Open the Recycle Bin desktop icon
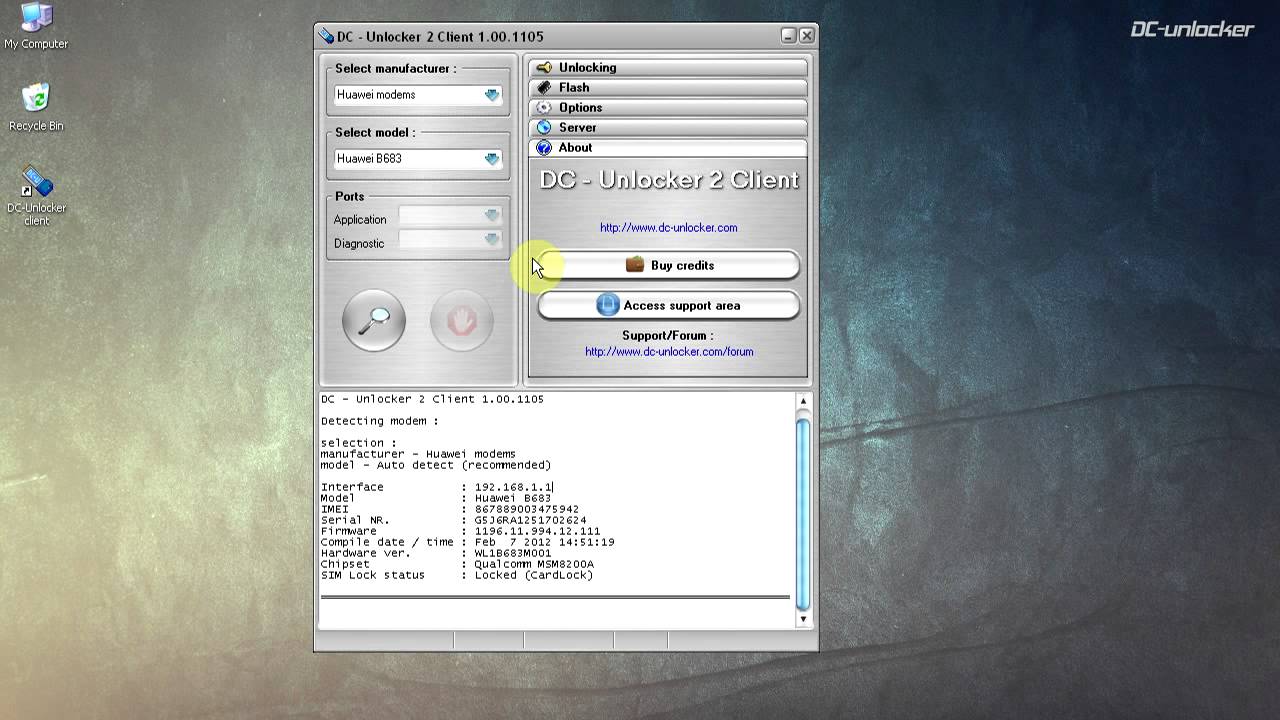This screenshot has height=720, width=1280. (x=36, y=108)
